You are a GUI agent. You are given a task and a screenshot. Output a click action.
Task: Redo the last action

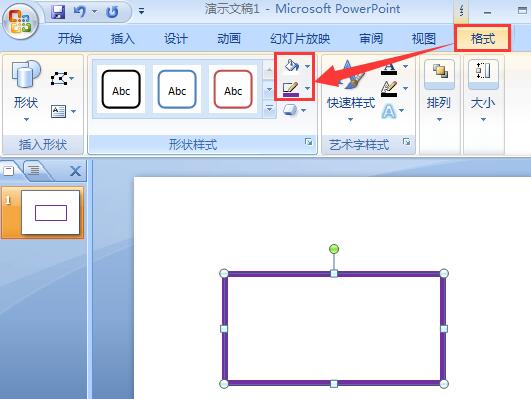pyautogui.click(x=112, y=12)
